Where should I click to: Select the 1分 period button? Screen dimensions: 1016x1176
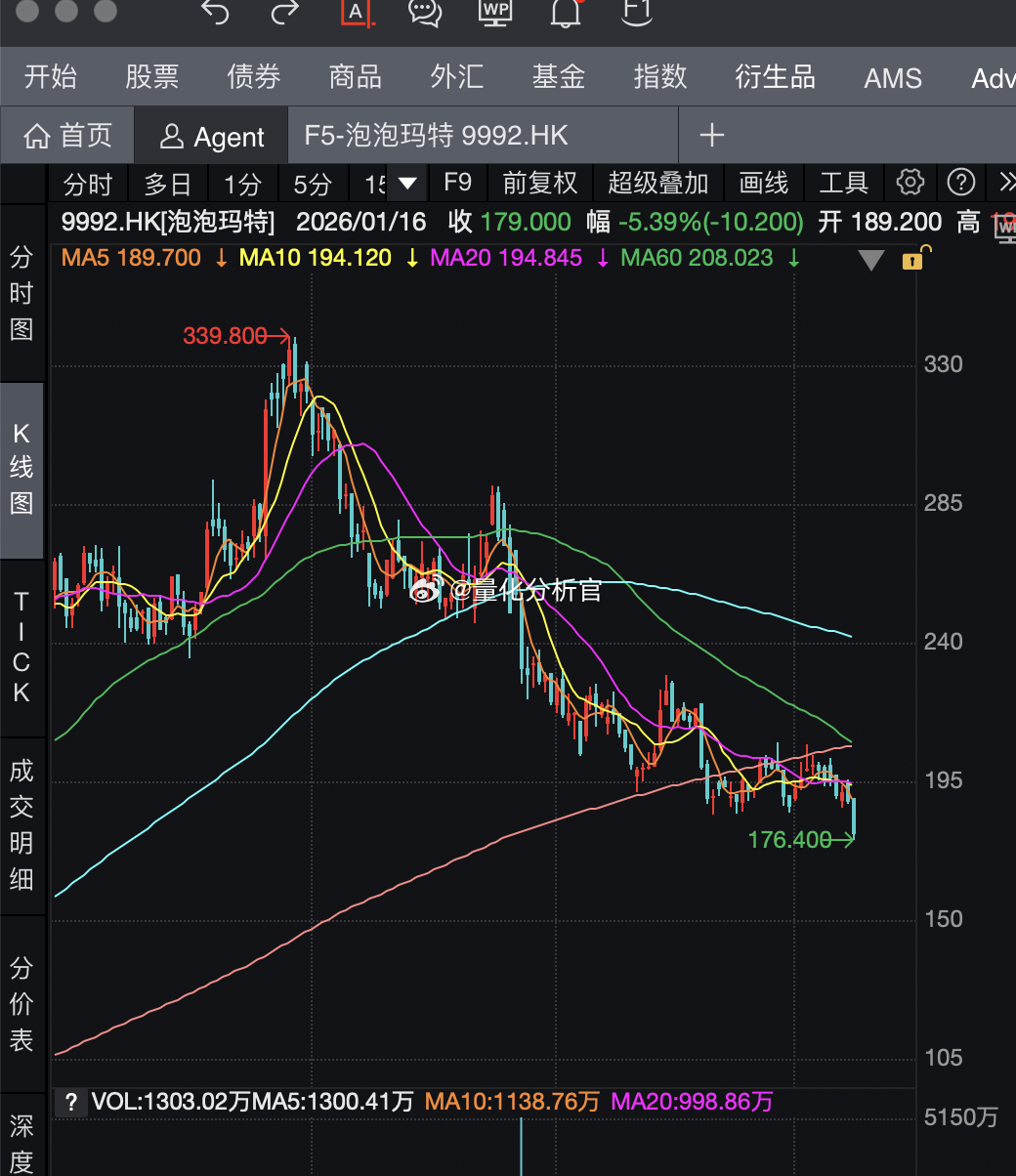(x=243, y=183)
